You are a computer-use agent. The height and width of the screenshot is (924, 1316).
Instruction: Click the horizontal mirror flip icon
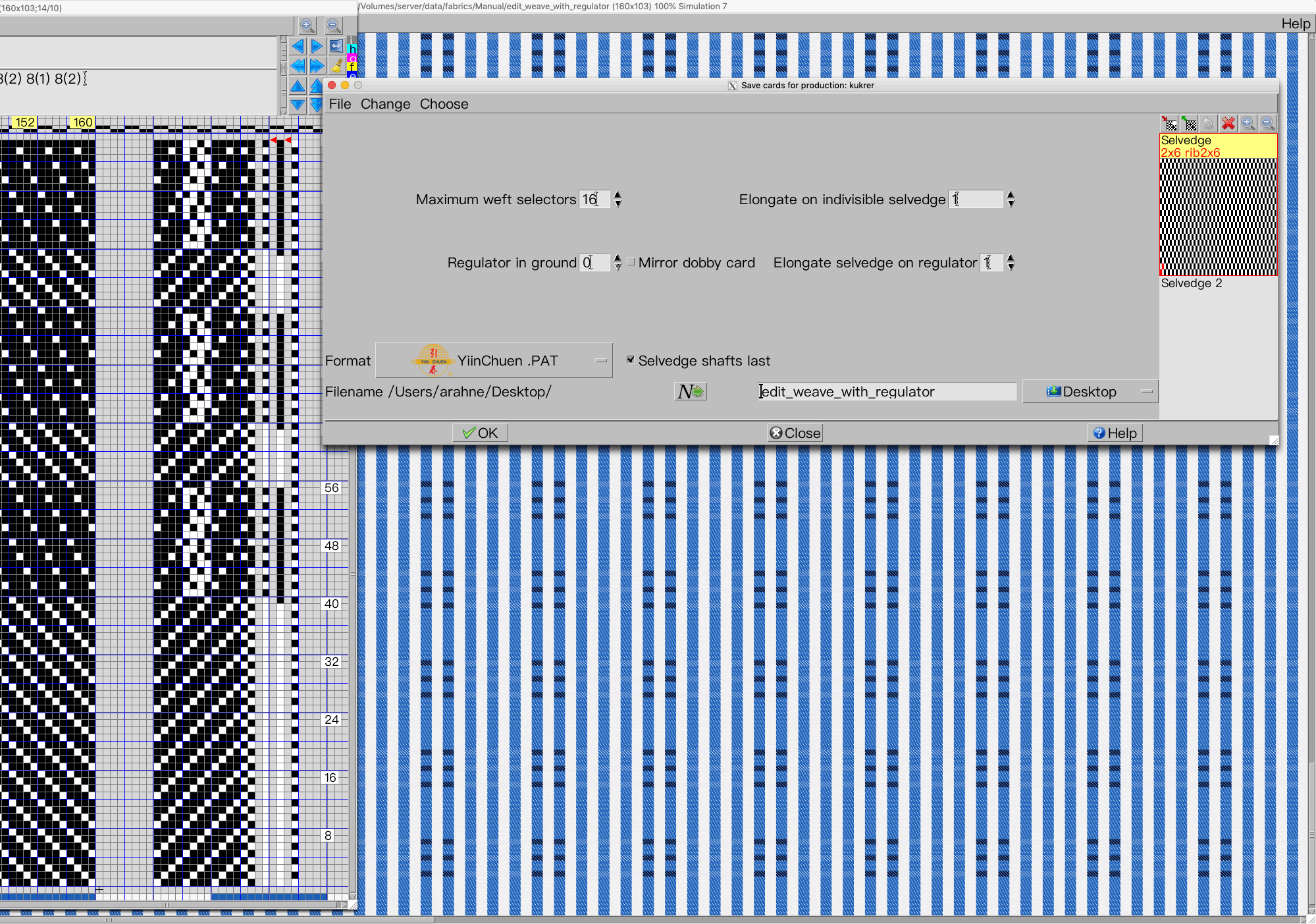[x=336, y=46]
